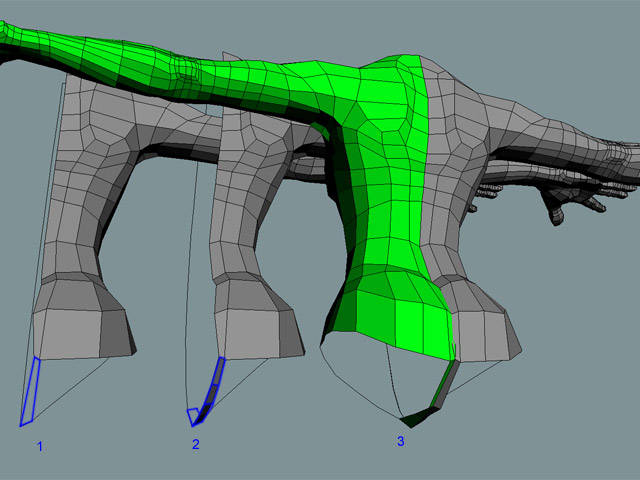Select the gray hoof of the leftmost leg
The image size is (640, 480).
[80, 320]
